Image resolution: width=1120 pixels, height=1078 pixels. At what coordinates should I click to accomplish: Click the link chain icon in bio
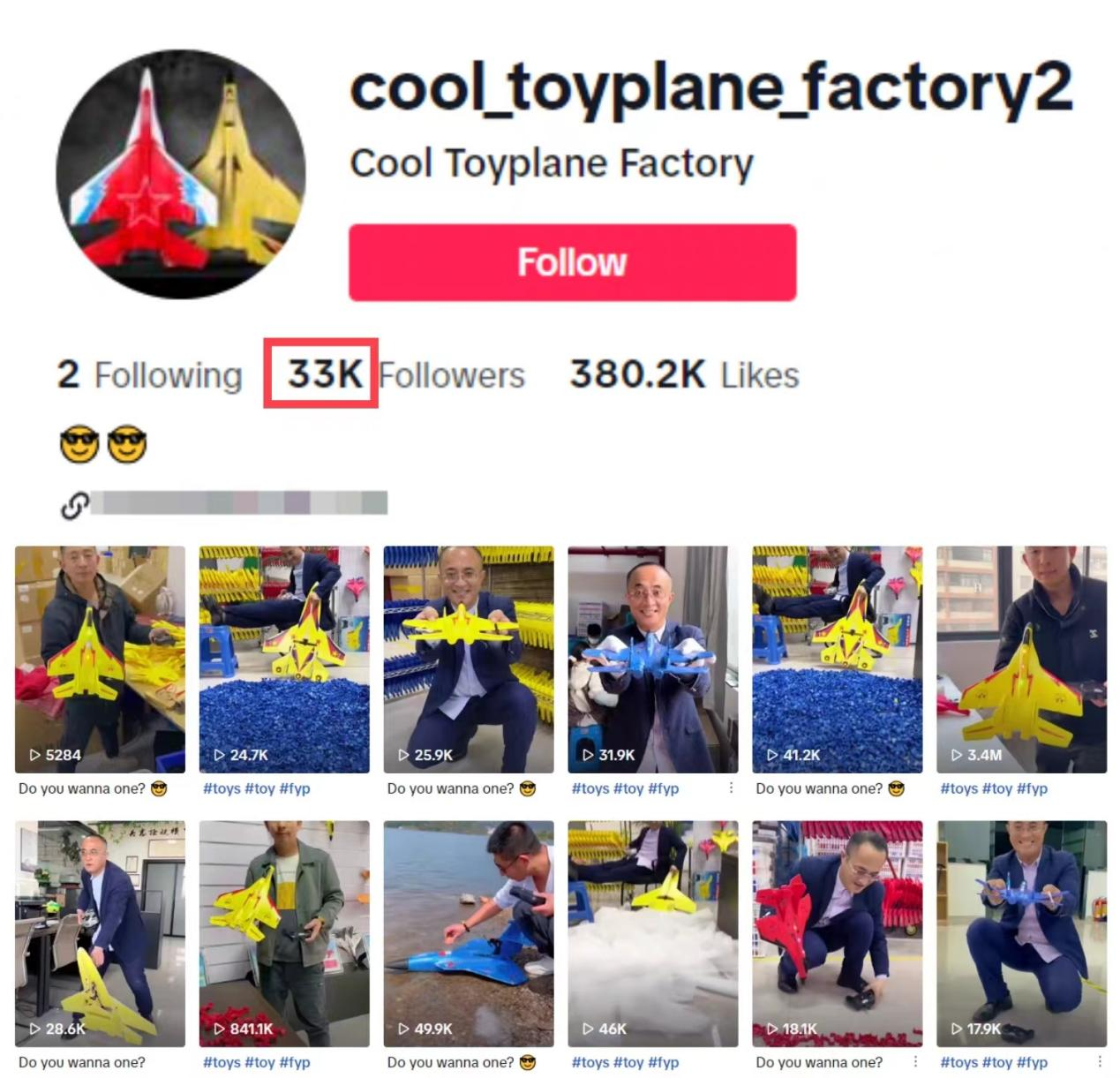click(x=74, y=505)
